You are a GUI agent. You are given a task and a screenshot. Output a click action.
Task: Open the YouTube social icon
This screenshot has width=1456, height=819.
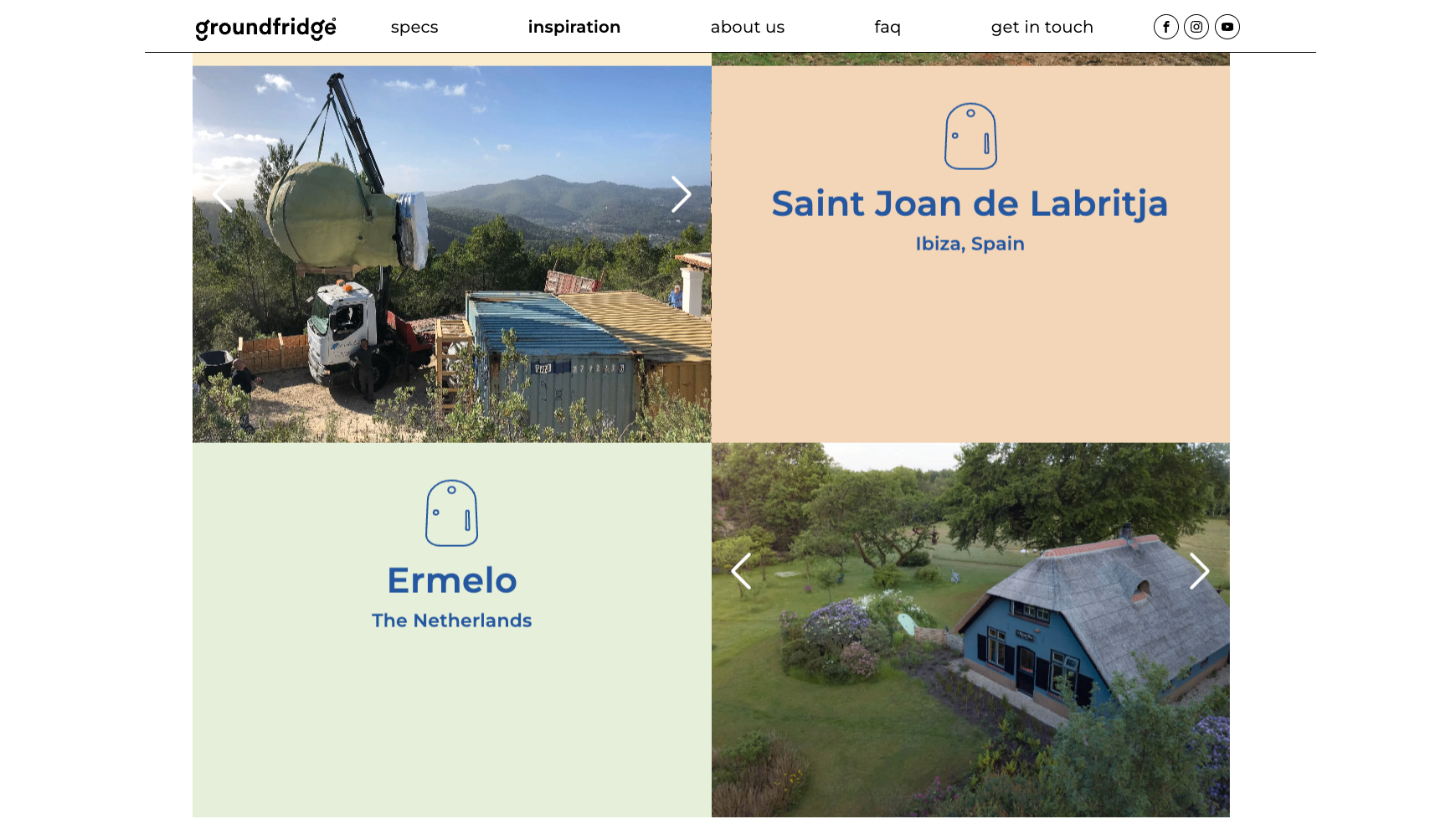tap(1227, 27)
